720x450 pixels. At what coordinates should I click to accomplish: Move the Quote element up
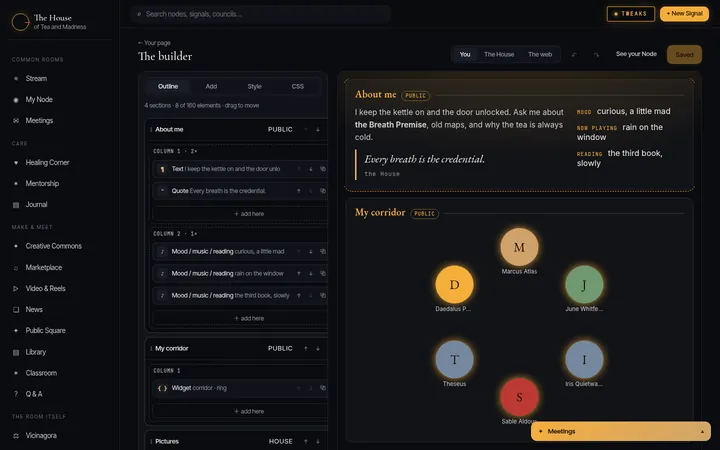[299, 191]
